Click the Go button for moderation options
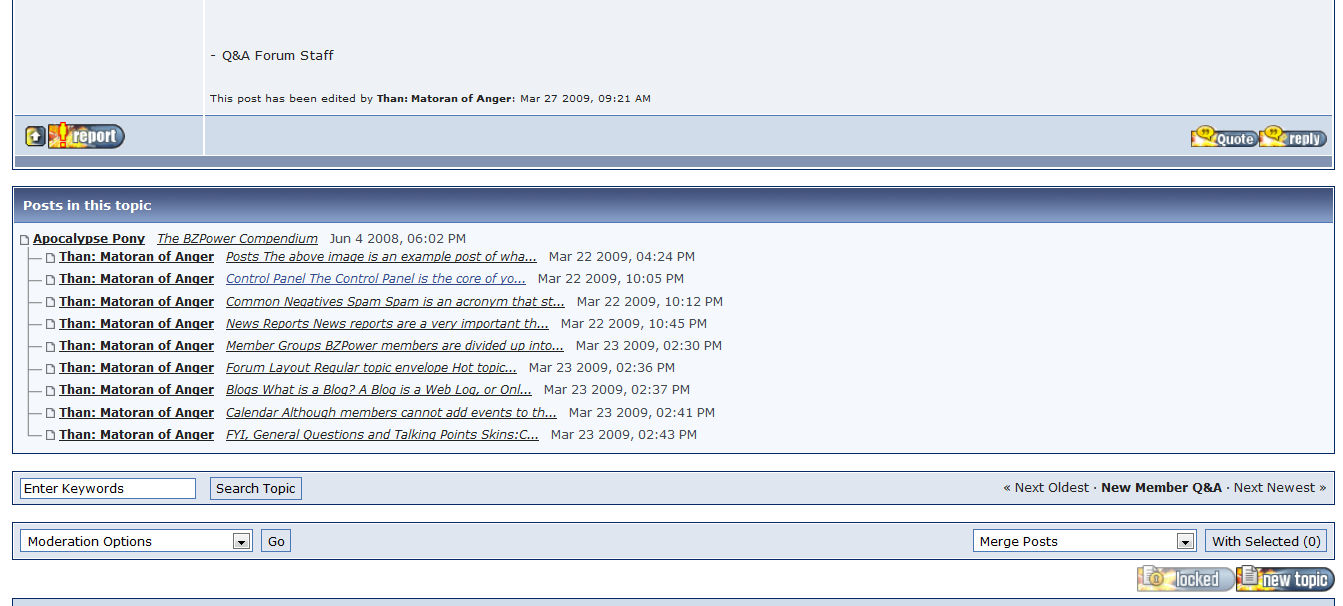The image size is (1343, 606). point(276,541)
